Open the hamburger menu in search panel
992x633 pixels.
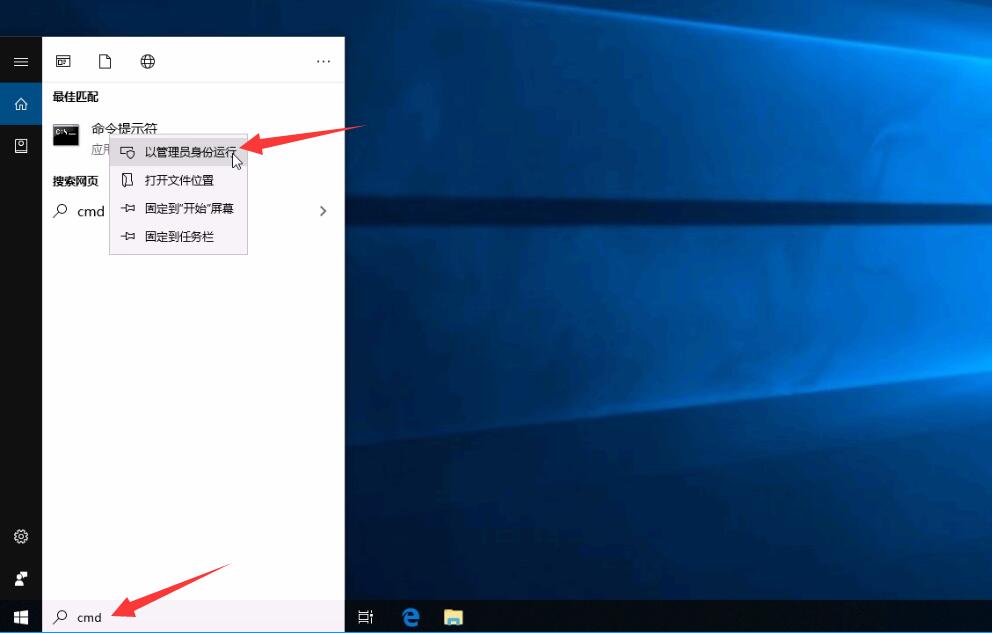coord(21,62)
